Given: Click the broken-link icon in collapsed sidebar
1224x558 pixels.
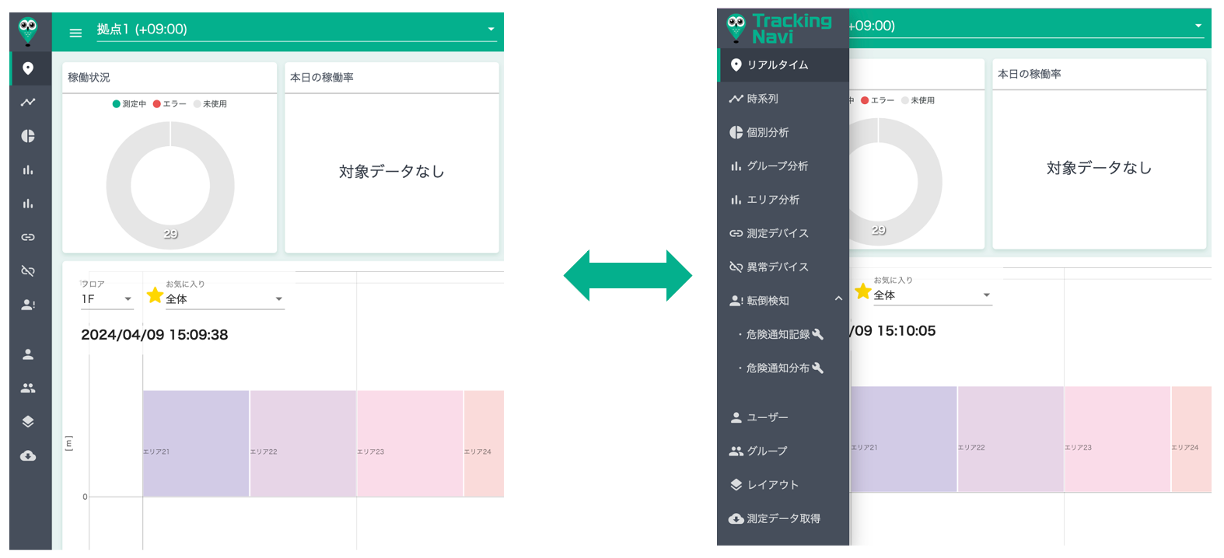Looking at the screenshot, I should pos(28,271).
